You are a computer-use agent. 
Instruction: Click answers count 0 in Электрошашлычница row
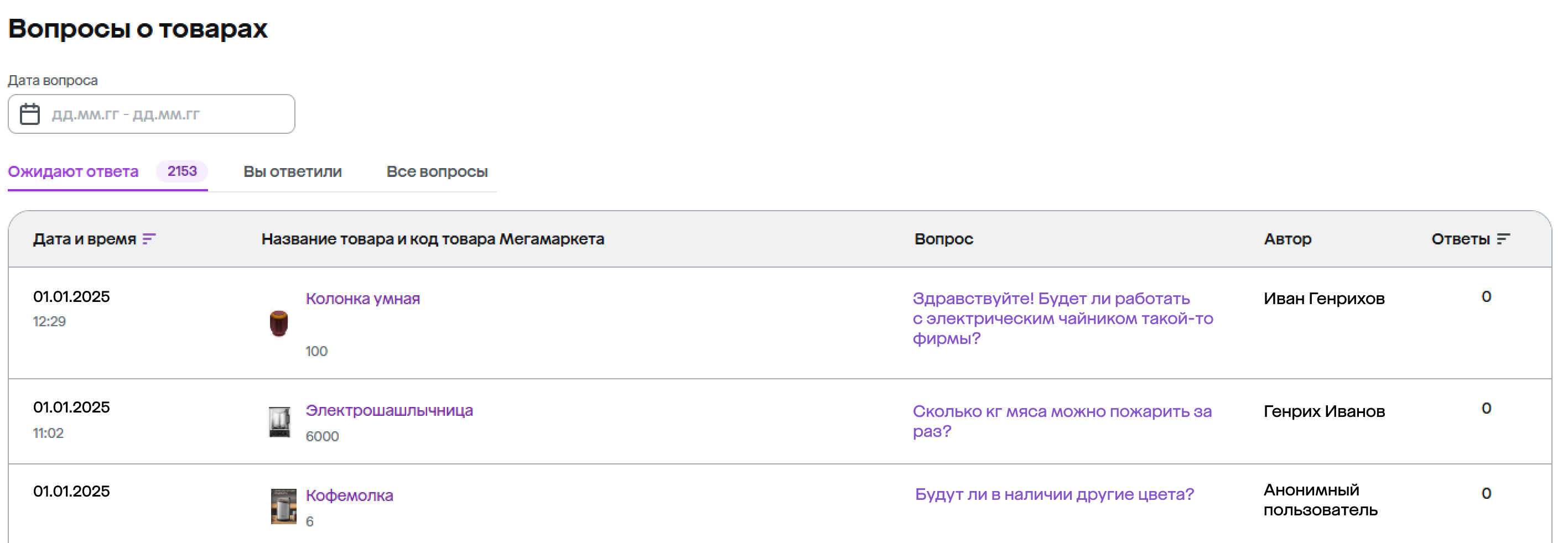(1486, 409)
